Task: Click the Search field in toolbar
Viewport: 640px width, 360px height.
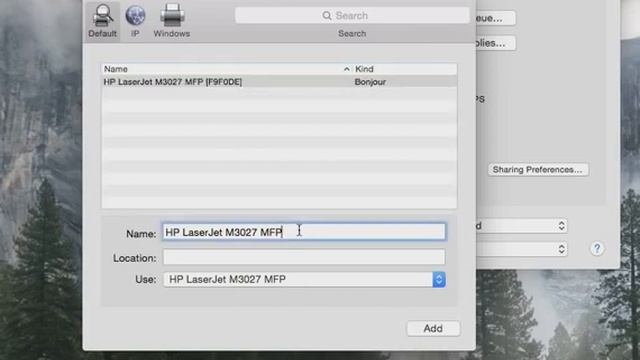Action: [x=352, y=16]
